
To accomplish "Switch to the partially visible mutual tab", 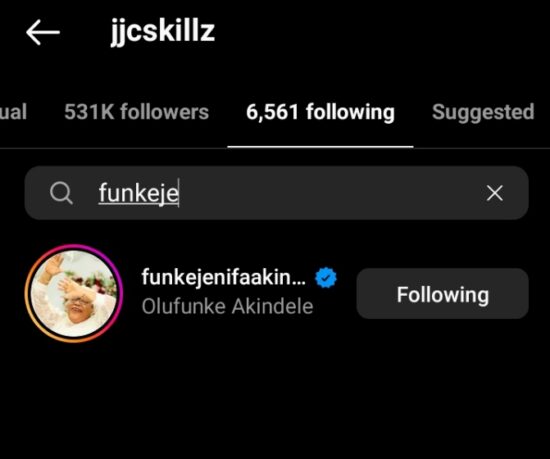I will [13, 112].
